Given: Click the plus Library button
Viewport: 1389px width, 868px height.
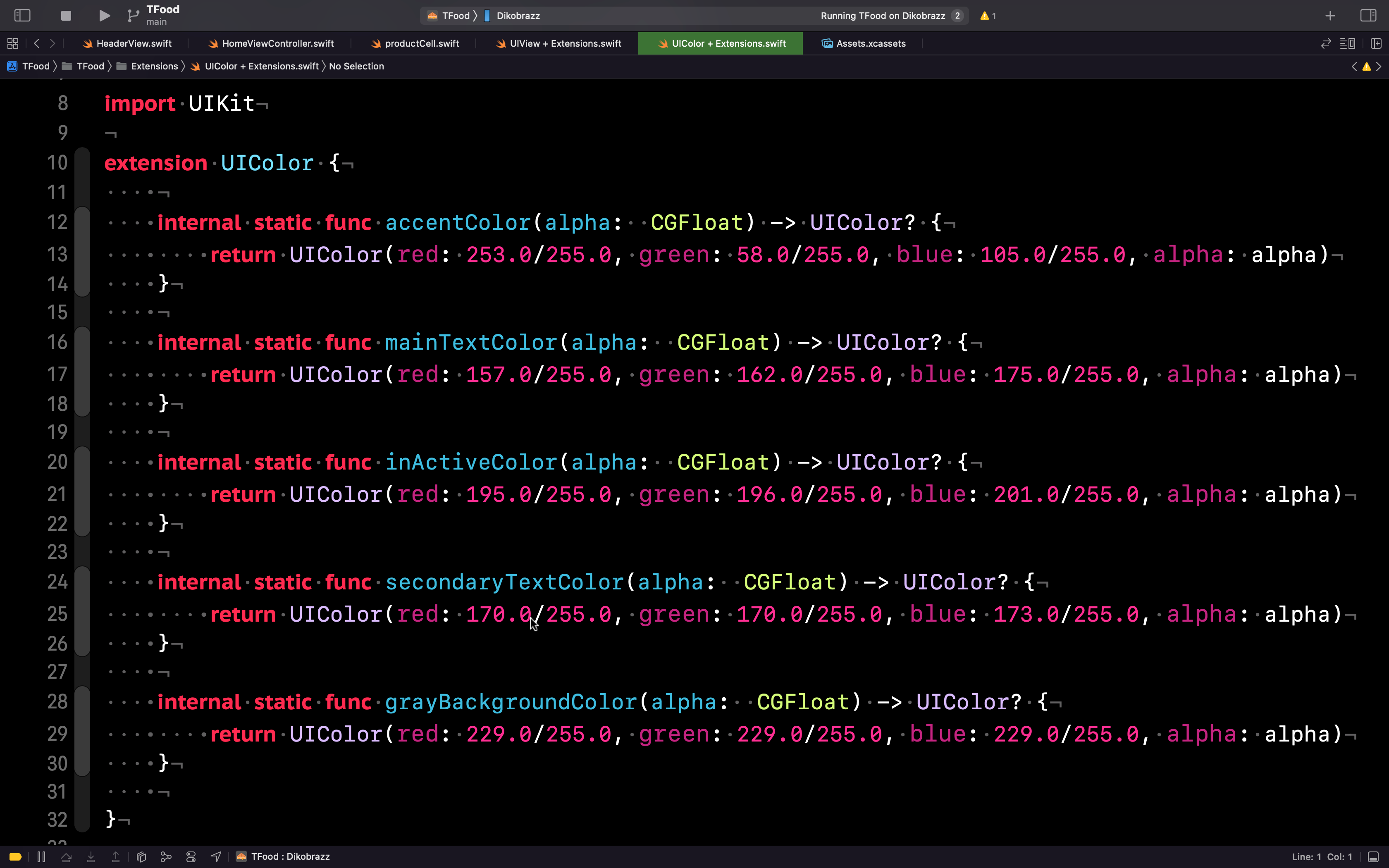Looking at the screenshot, I should click(1330, 16).
